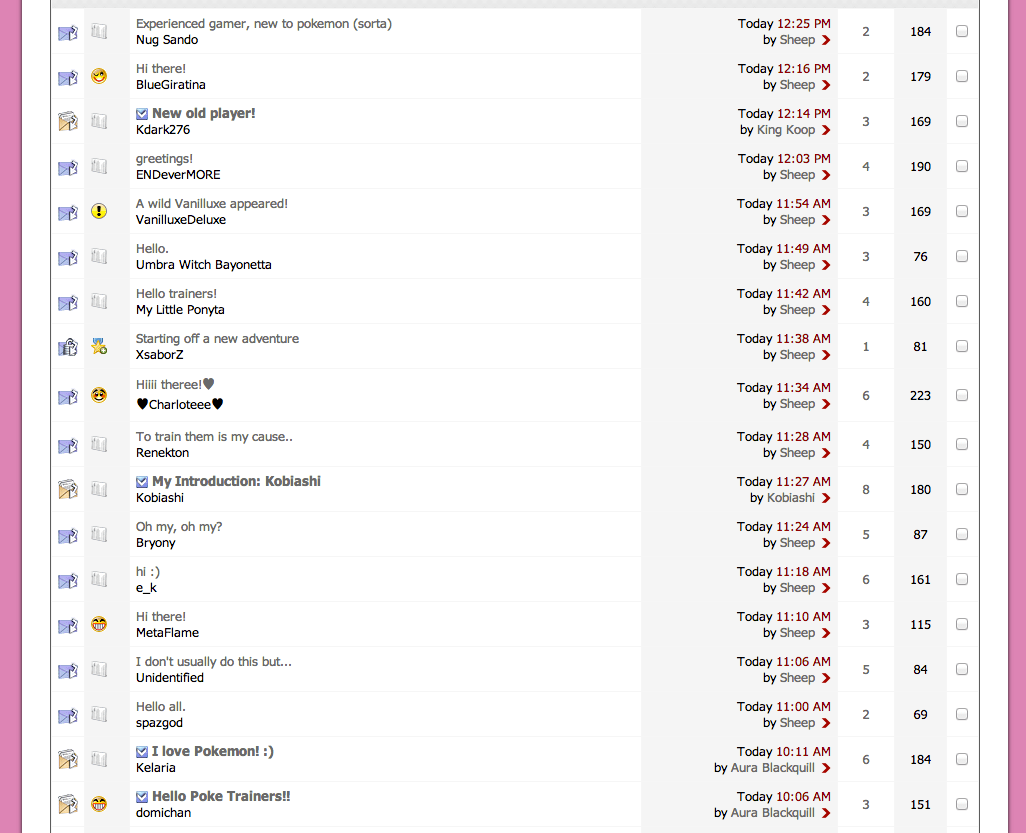Click the tick-box icon before 'New old player!'
The width and height of the screenshot is (1026, 833).
click(x=142, y=114)
